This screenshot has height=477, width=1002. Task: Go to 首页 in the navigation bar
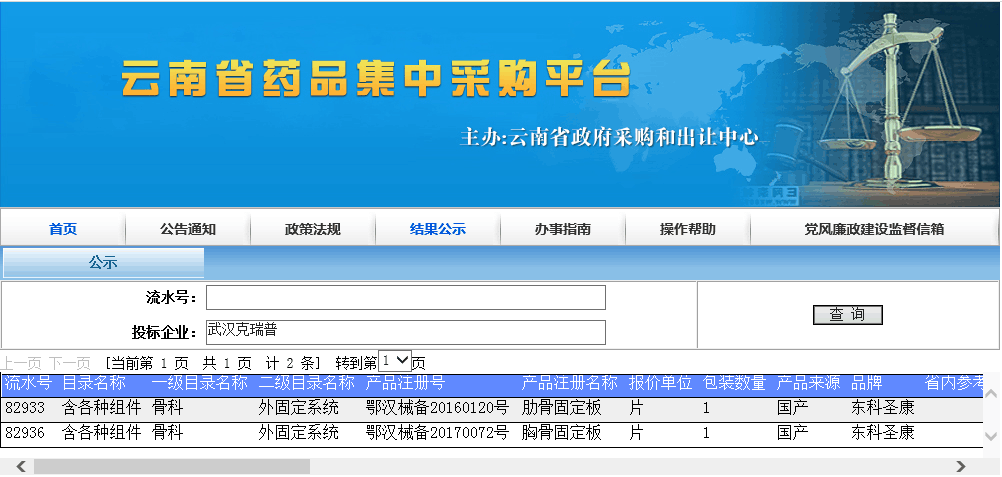coord(63,229)
